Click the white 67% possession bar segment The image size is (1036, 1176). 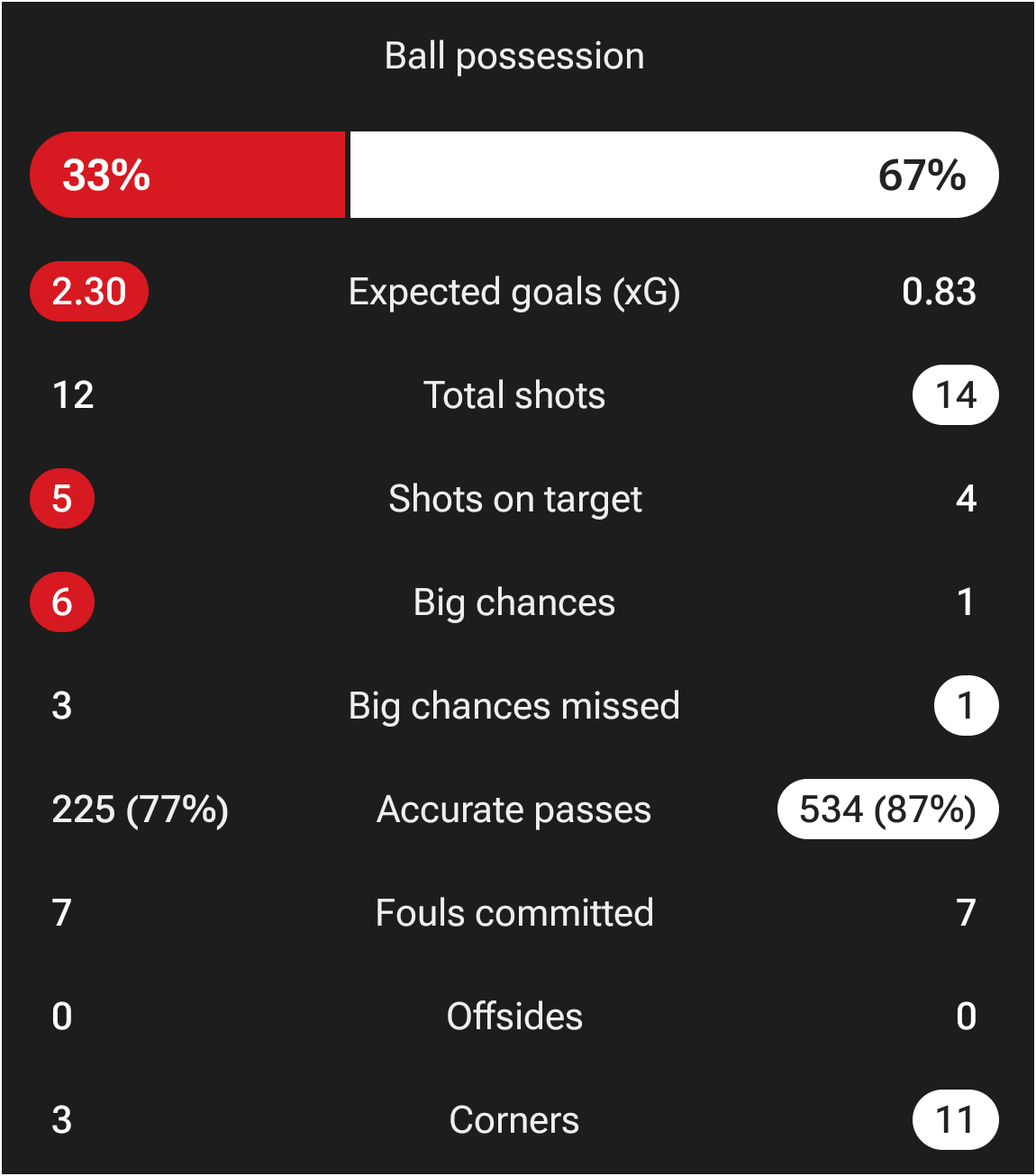coord(674,175)
